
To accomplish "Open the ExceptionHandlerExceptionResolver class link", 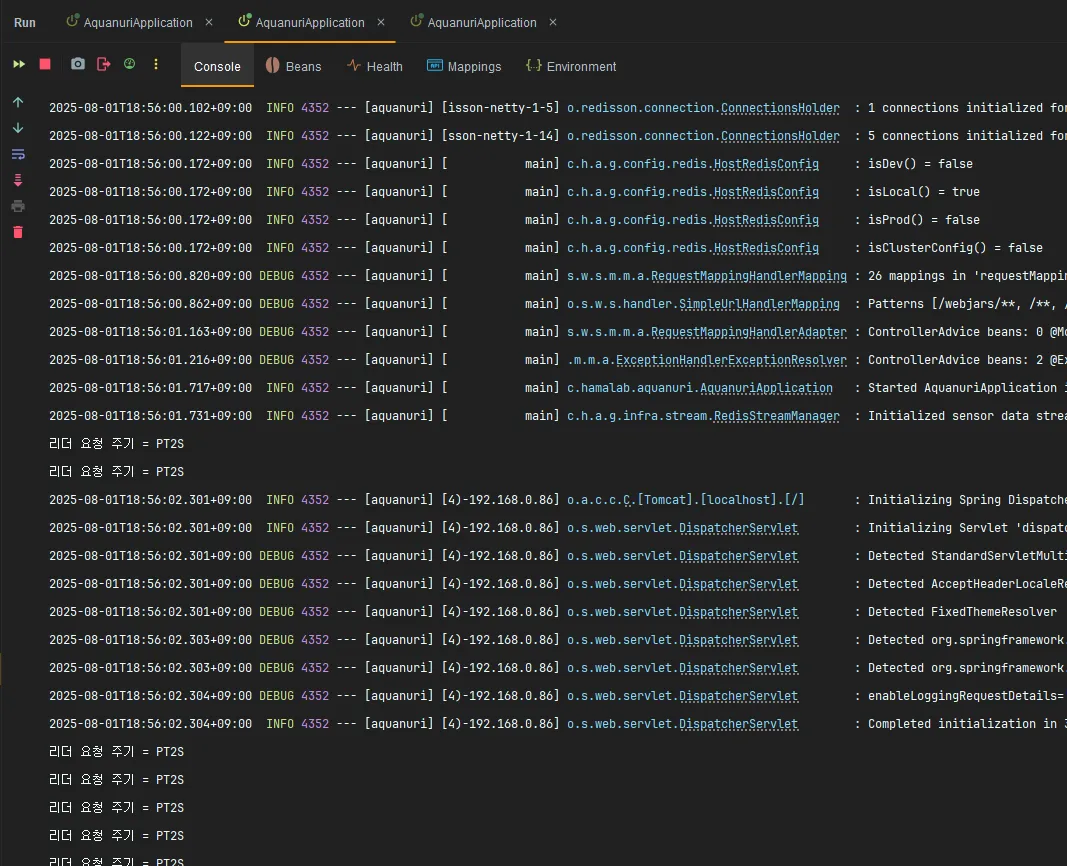I will coord(731,360).
